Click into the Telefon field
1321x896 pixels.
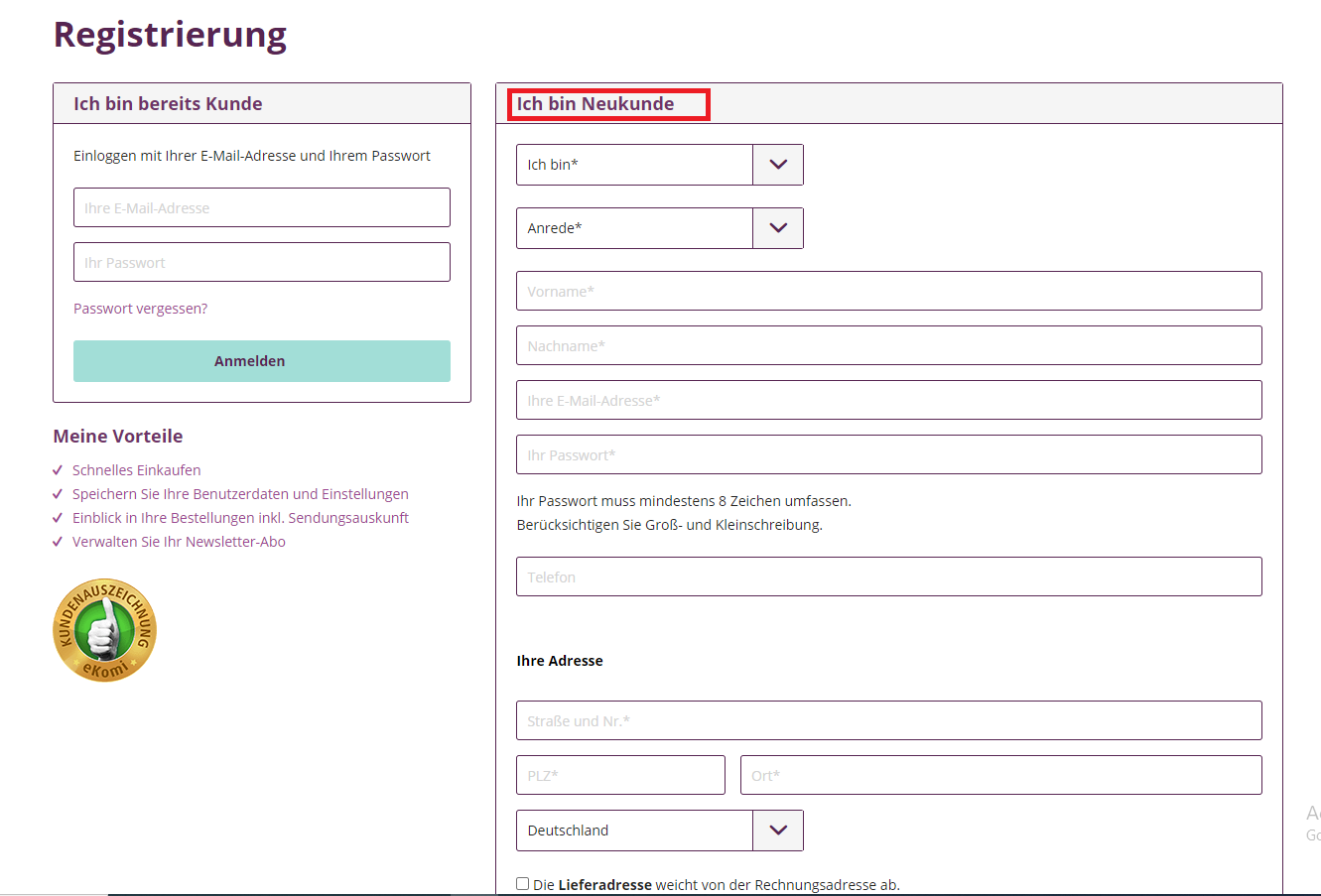(889, 576)
